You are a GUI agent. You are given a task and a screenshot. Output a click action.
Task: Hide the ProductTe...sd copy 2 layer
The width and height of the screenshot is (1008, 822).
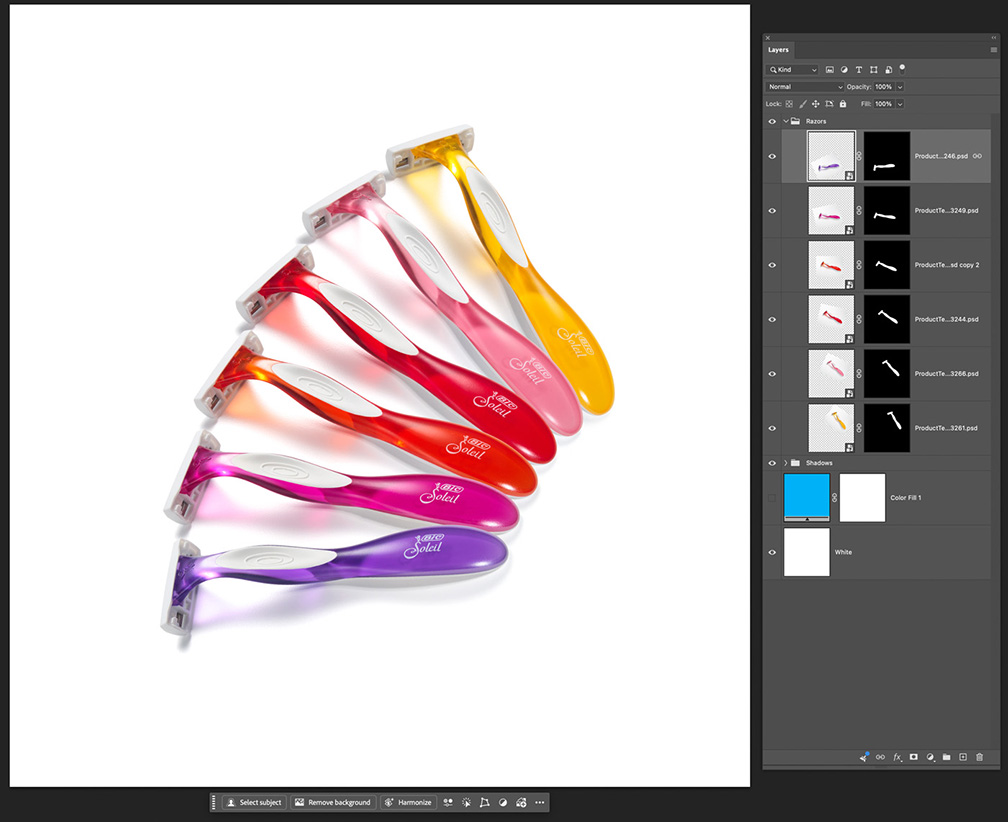pos(772,265)
